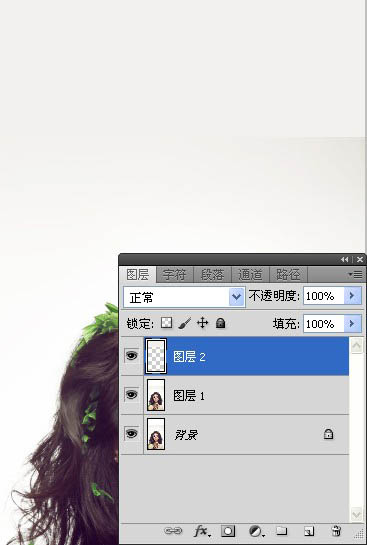Close the layers panel
The height and width of the screenshot is (545, 367).
[x=360, y=260]
